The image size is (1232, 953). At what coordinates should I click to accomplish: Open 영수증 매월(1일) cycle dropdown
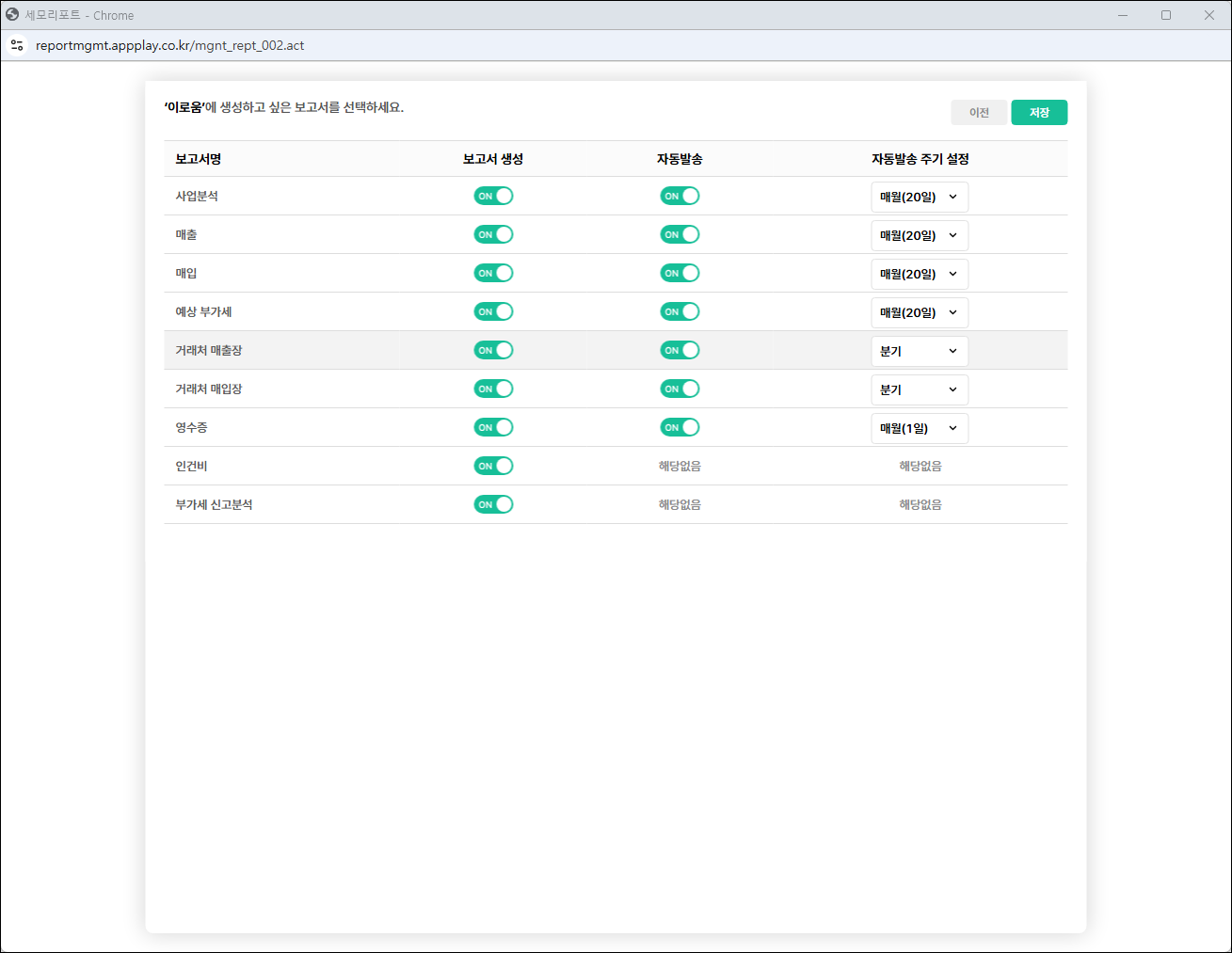(919, 428)
